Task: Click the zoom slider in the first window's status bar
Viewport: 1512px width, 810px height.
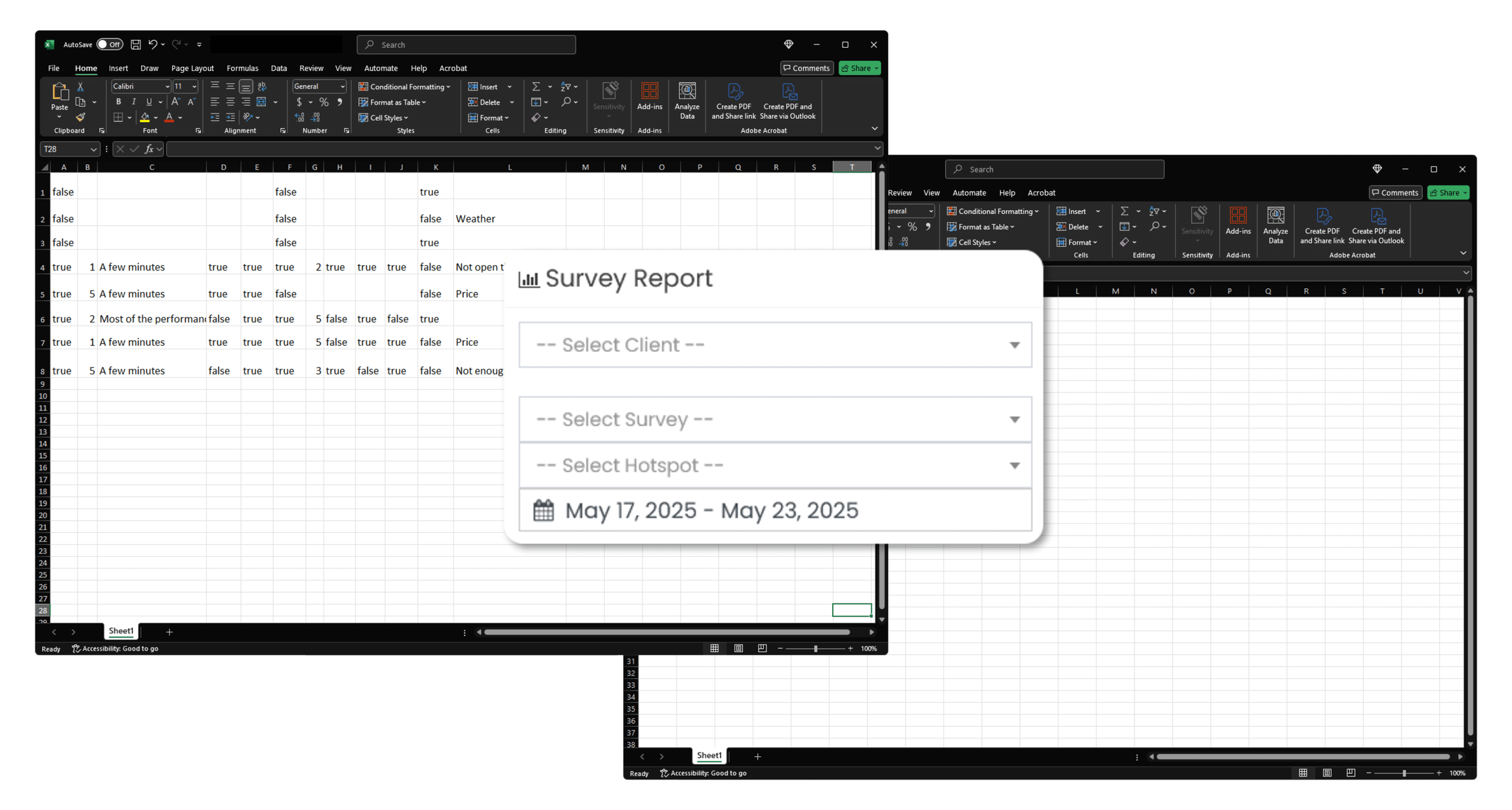Action: [815, 648]
